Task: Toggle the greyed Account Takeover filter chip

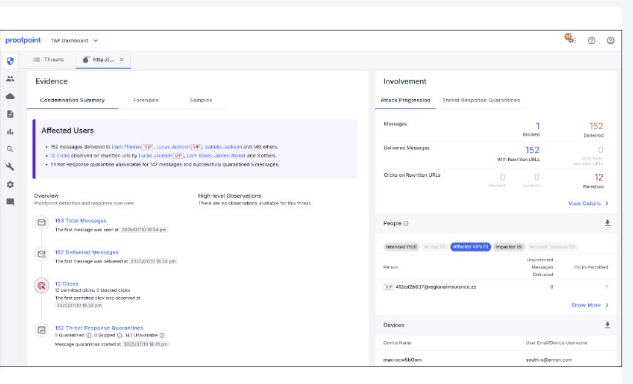Action: 552,247
